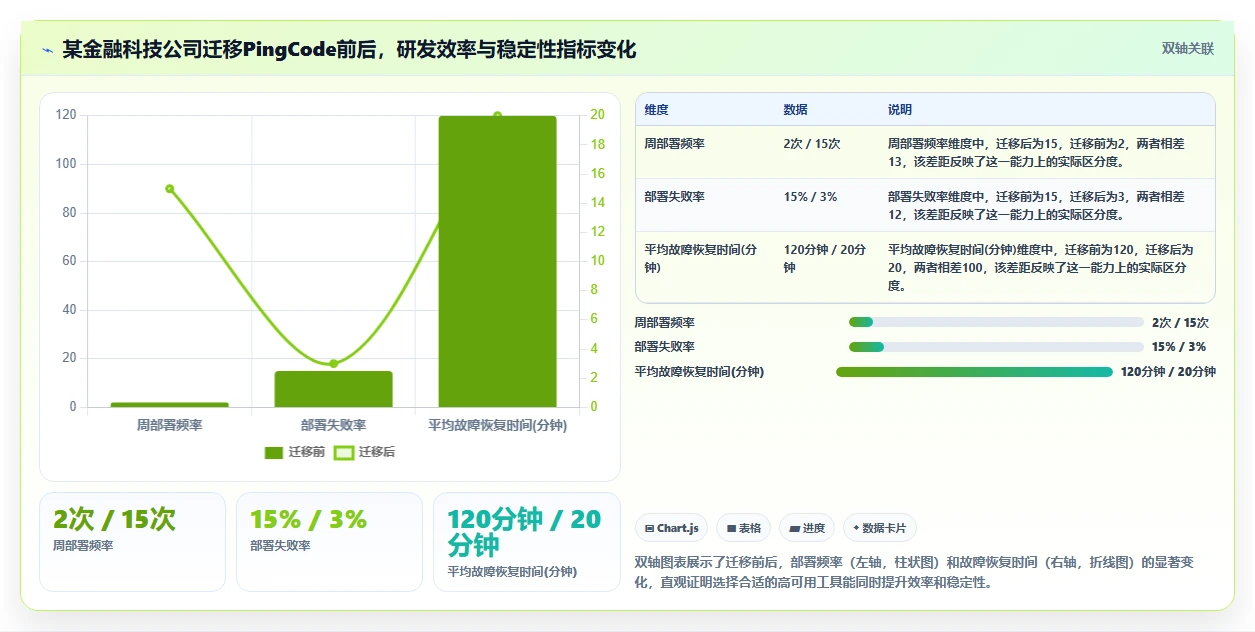The image size is (1255, 632).
Task: Click the summary paragraph below the chips
Action: point(914,572)
